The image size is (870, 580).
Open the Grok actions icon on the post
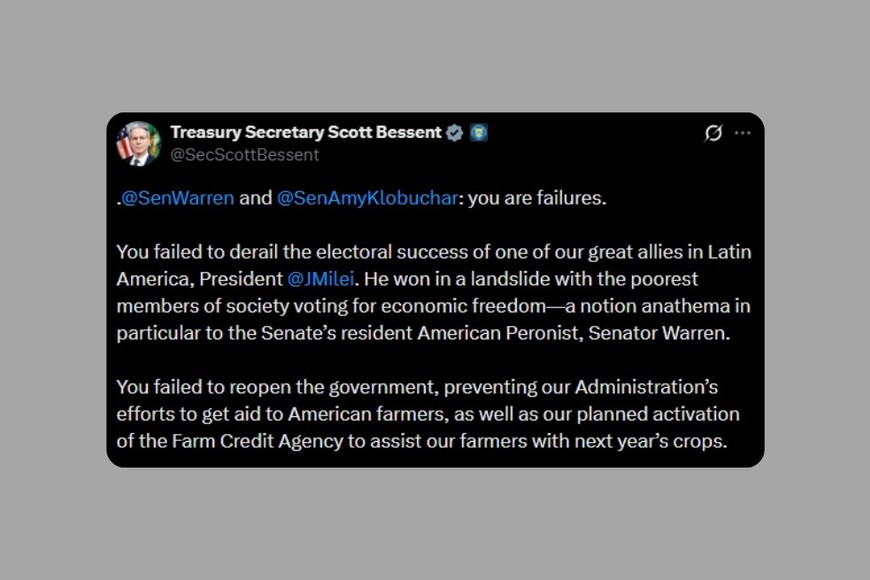(713, 133)
